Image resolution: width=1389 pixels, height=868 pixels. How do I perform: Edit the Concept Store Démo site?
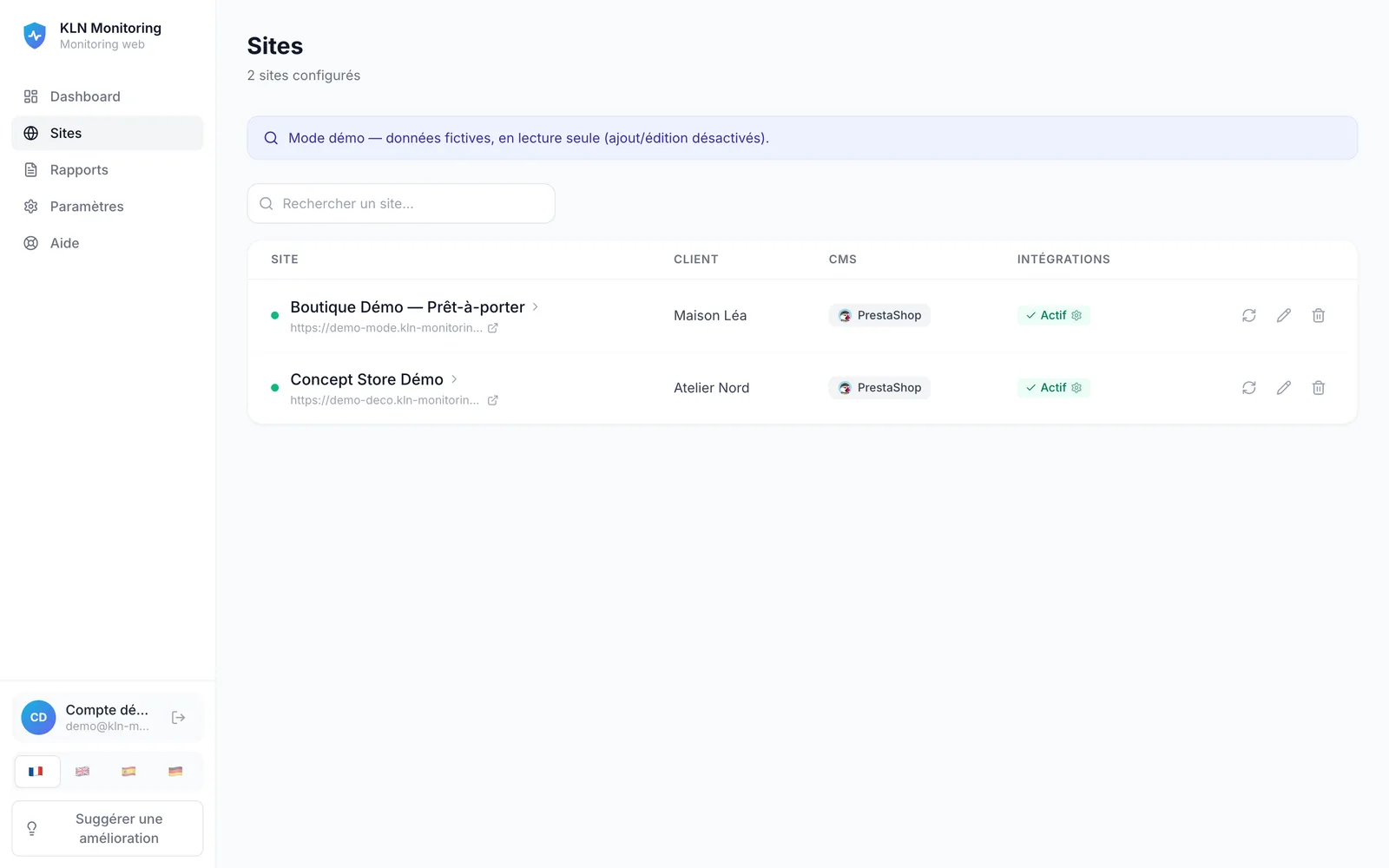pyautogui.click(x=1284, y=388)
